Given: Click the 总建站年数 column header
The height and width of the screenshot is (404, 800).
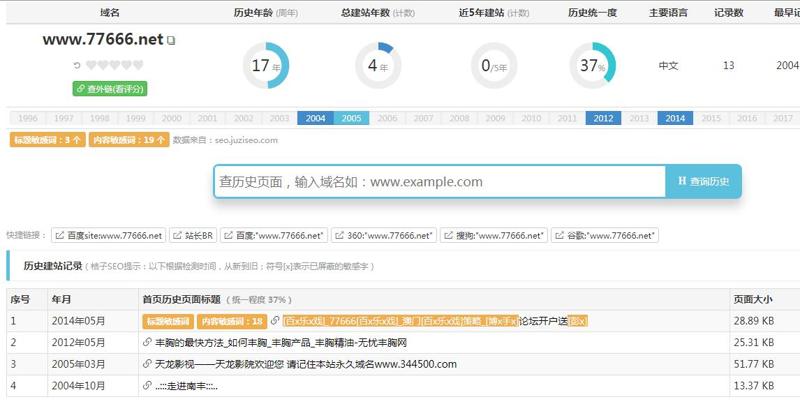Looking at the screenshot, I should 378,13.
